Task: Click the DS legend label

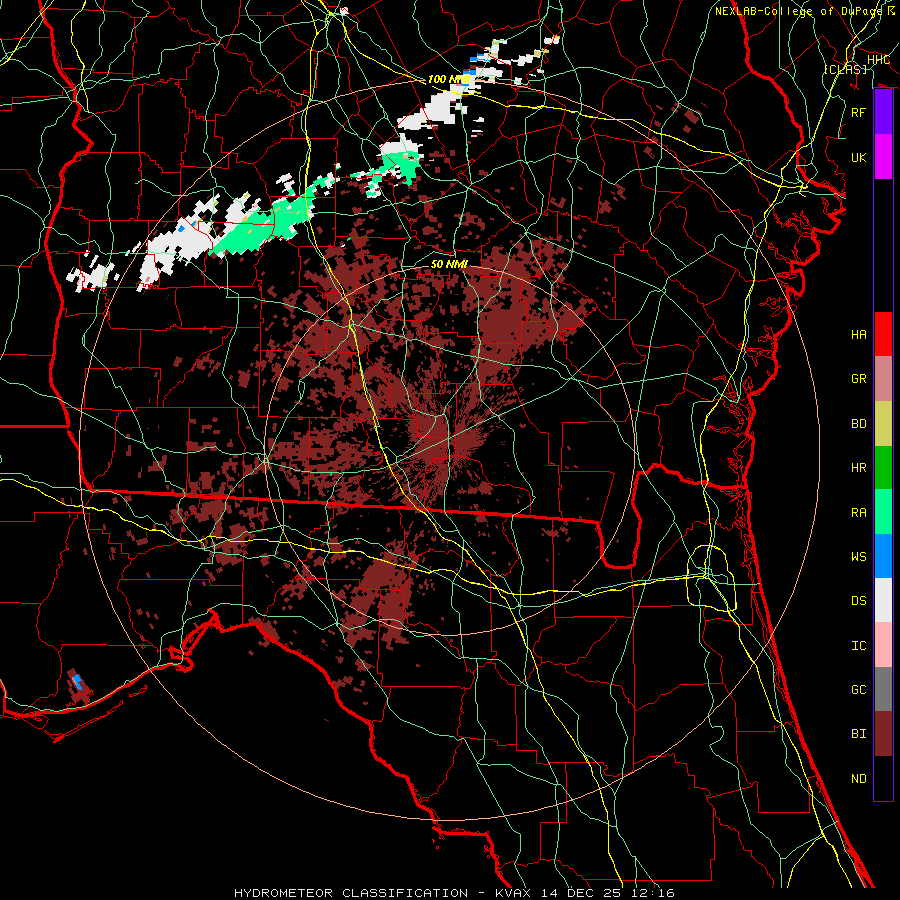Action: coord(859,601)
